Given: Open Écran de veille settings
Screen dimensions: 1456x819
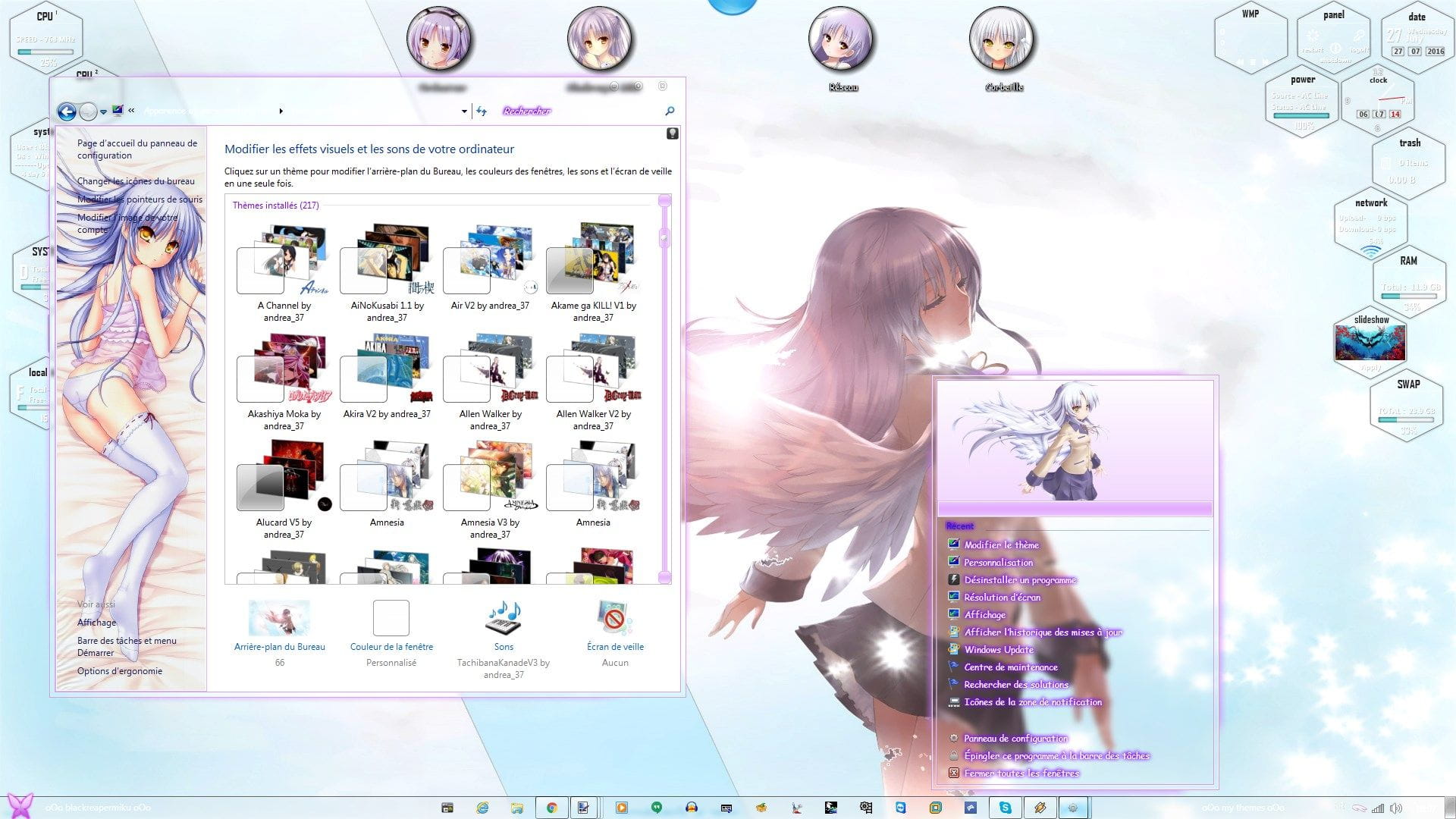Looking at the screenshot, I should (615, 633).
